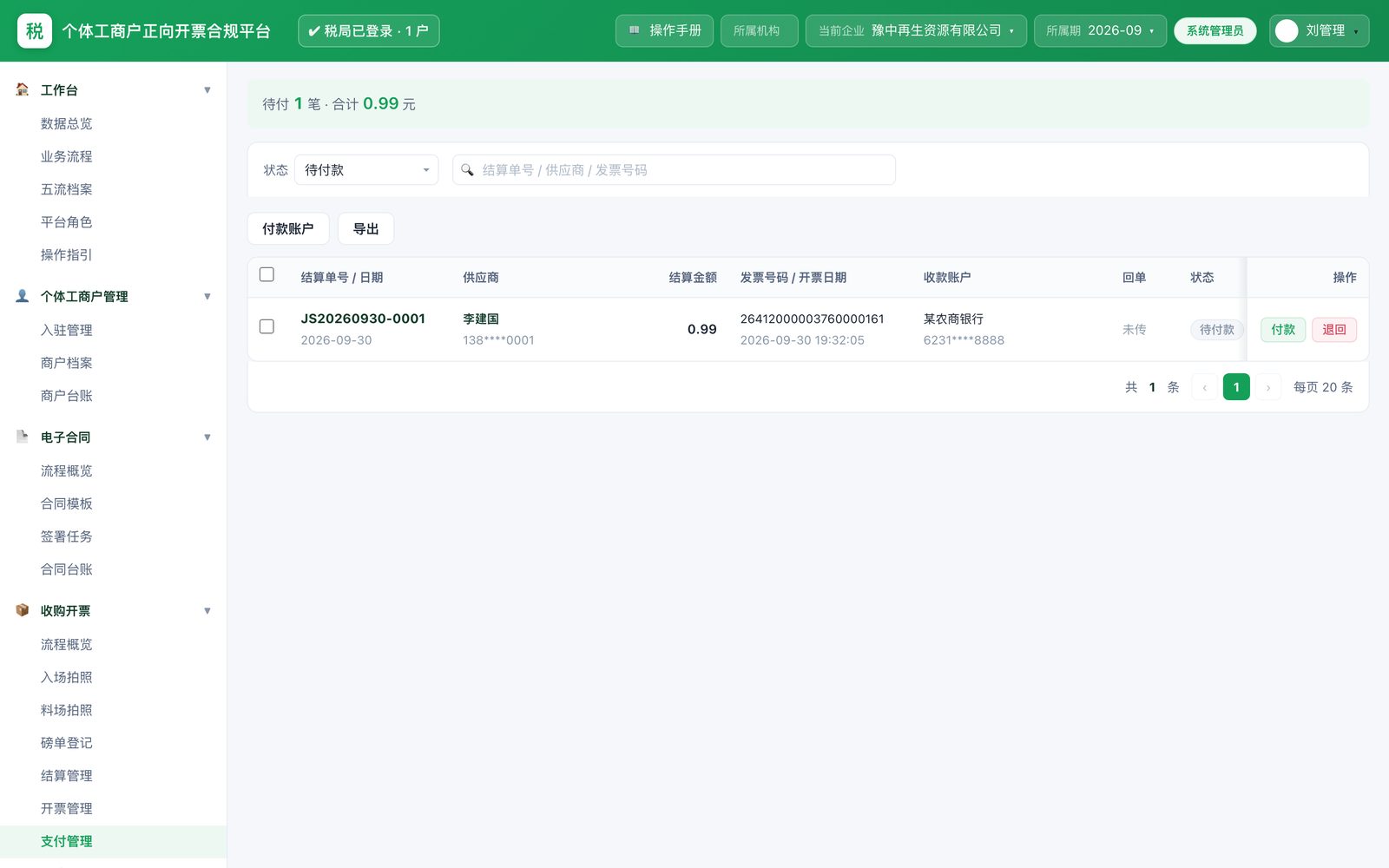Collapse the 工作台 menu group arrow
Image resolution: width=1389 pixels, height=868 pixels.
click(207, 90)
